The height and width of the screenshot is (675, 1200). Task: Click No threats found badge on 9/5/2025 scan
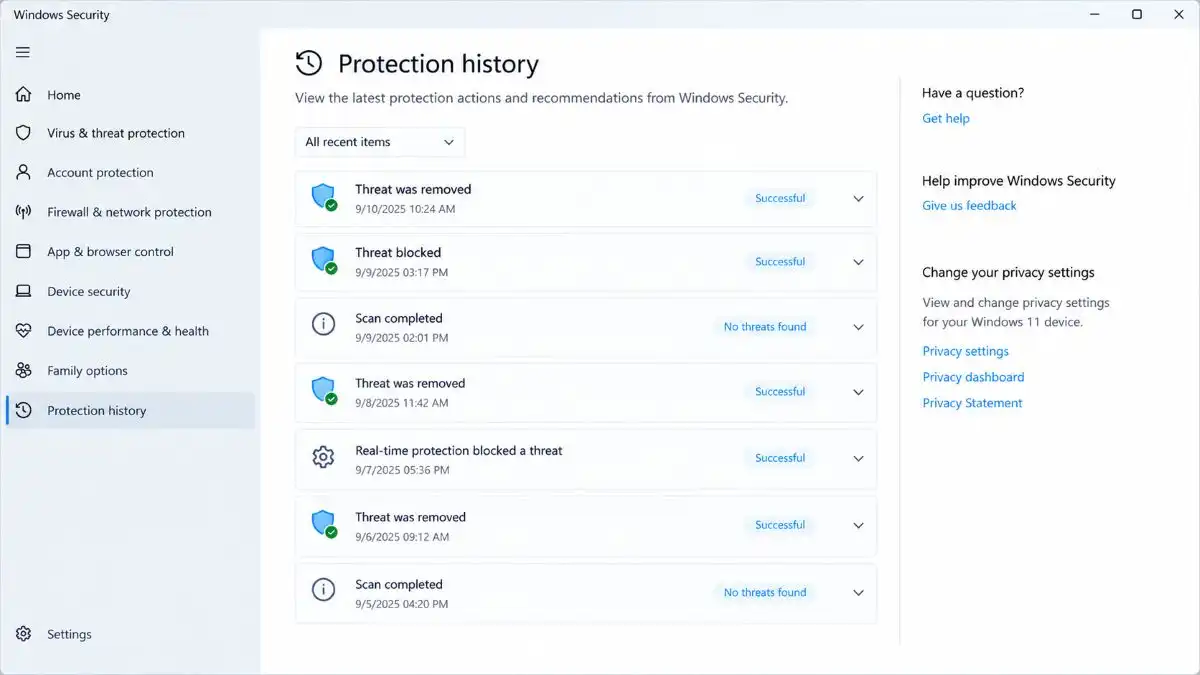(765, 592)
